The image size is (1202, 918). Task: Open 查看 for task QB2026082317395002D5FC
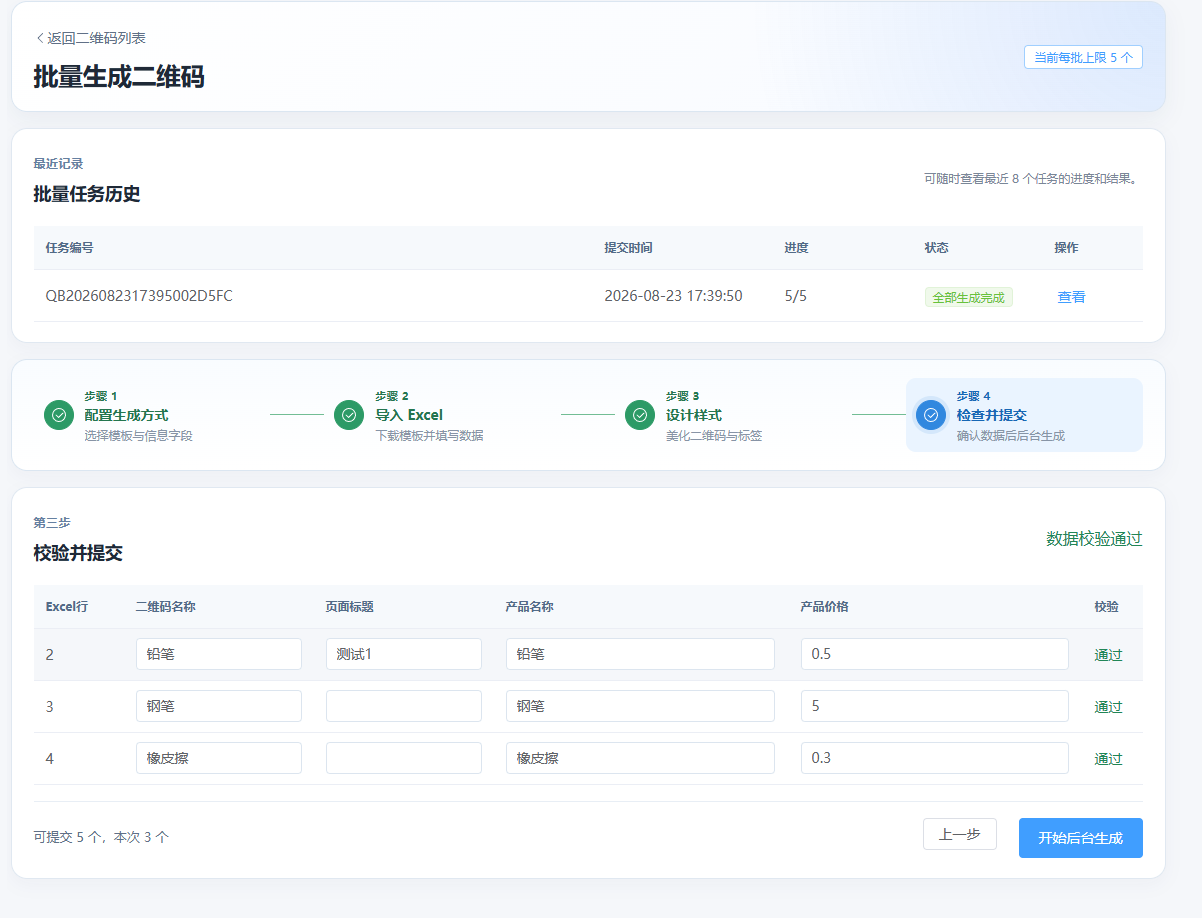1071,297
